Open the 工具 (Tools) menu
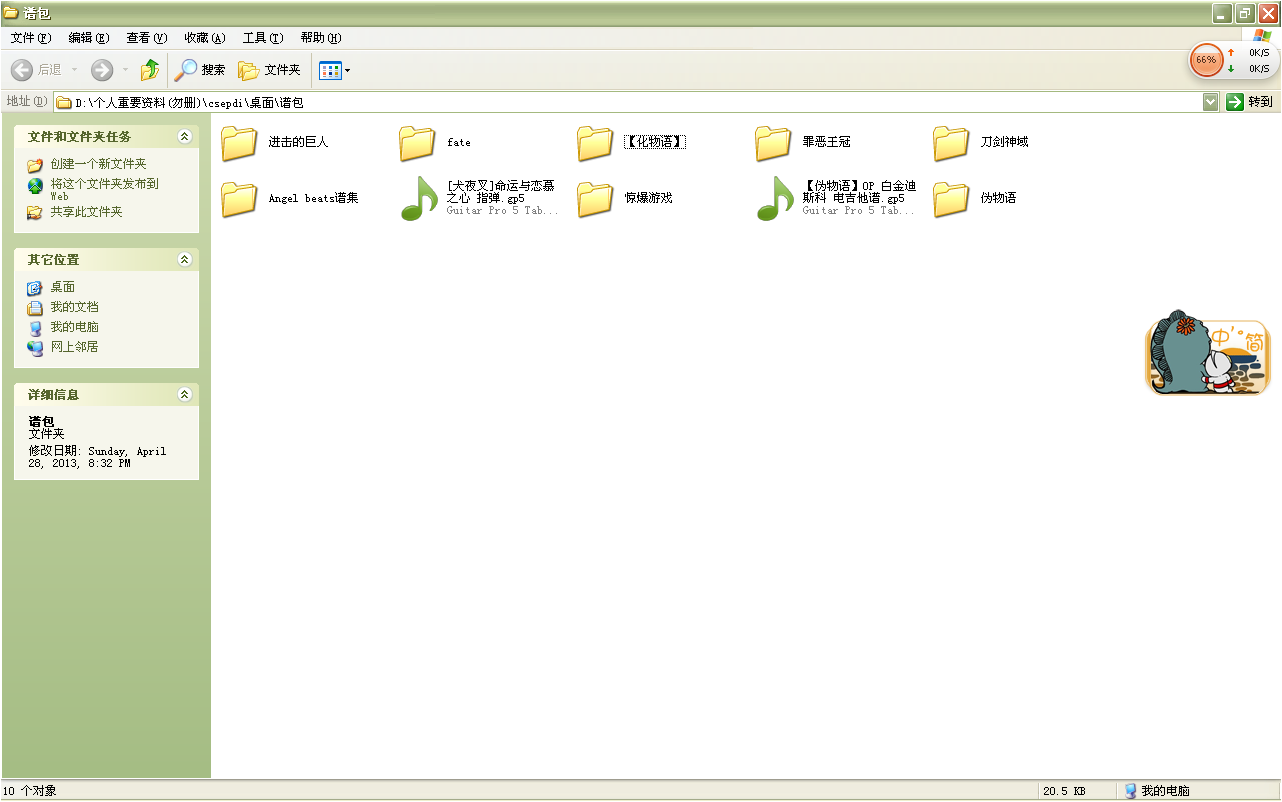Viewport: 1282px width, 802px height. 262,38
